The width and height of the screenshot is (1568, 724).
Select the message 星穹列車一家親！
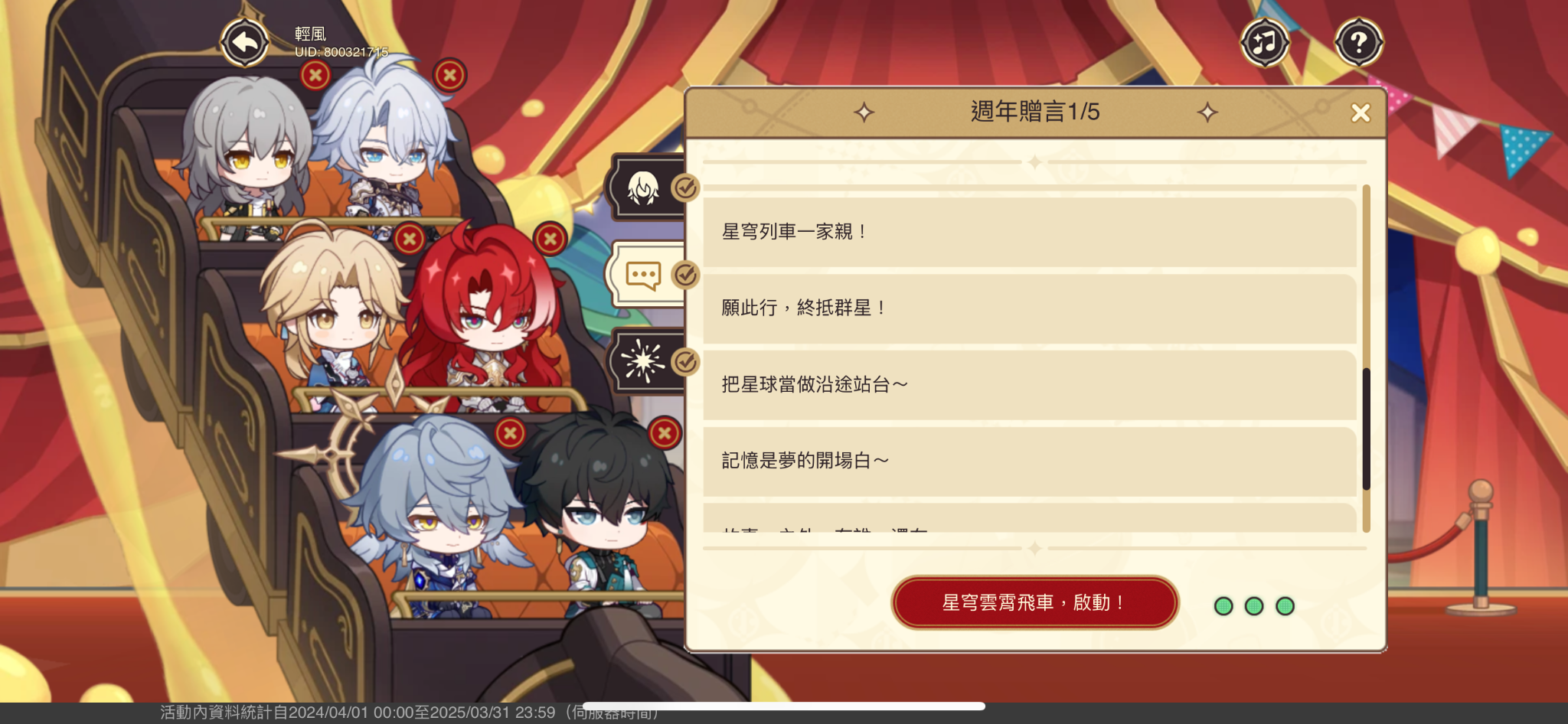(x=1030, y=232)
